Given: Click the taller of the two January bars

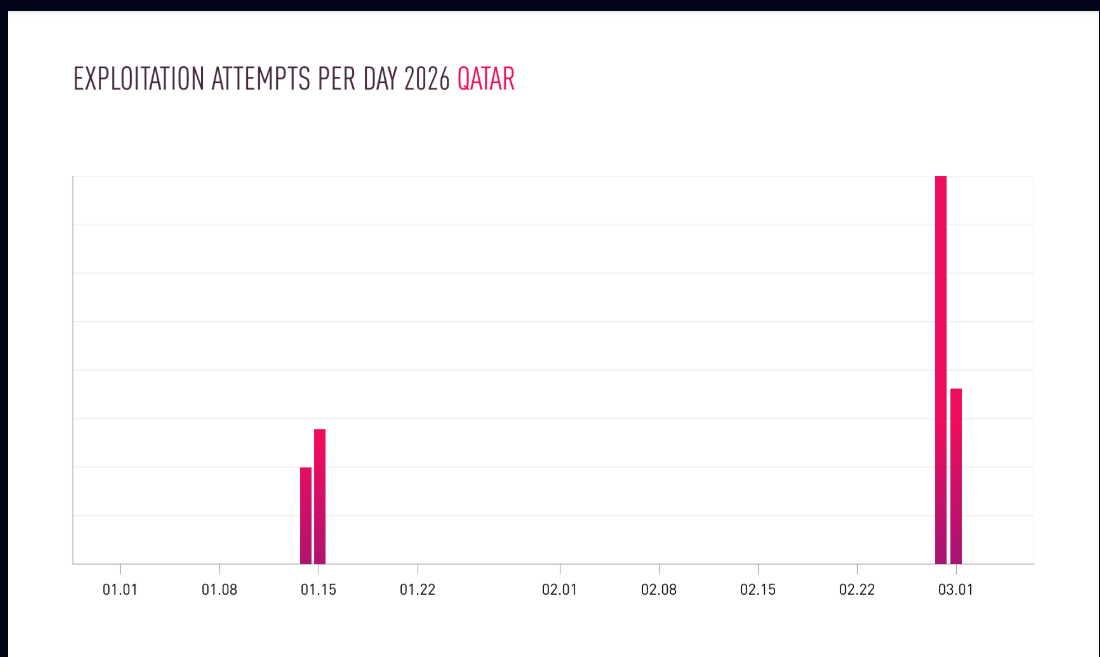Looking at the screenshot, I should coord(320,496).
